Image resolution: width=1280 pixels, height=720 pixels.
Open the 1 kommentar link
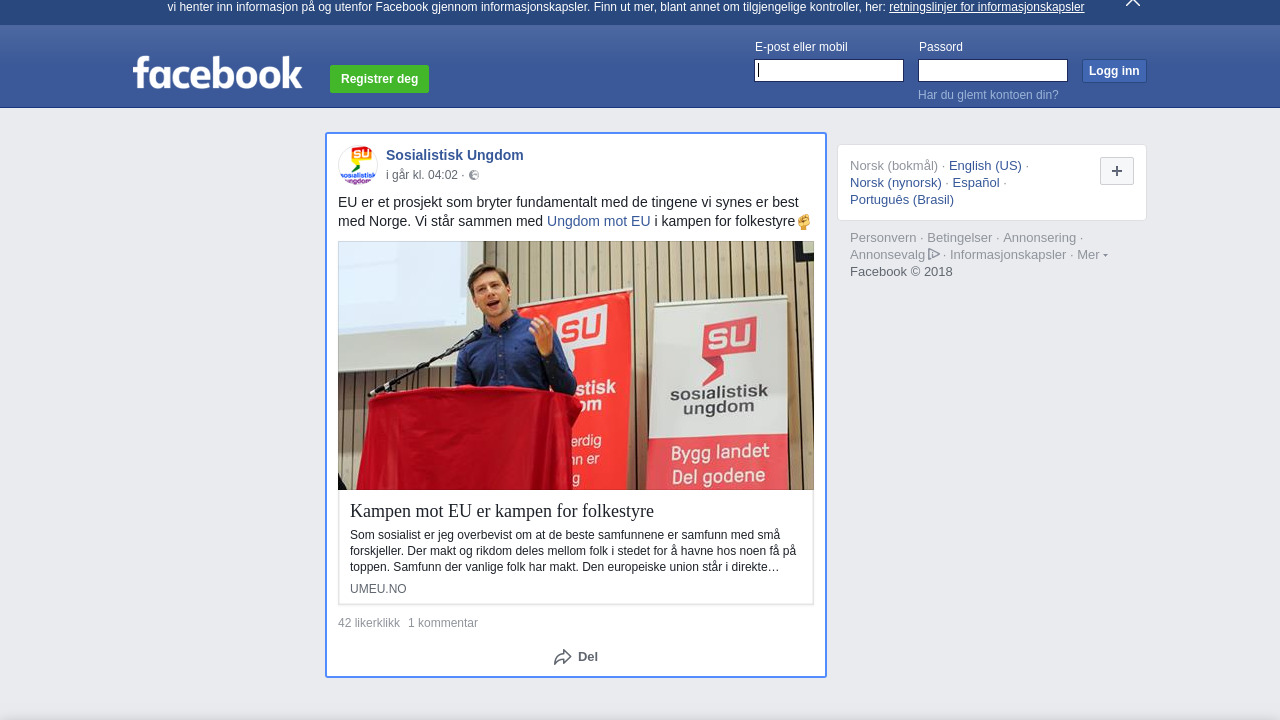(443, 623)
